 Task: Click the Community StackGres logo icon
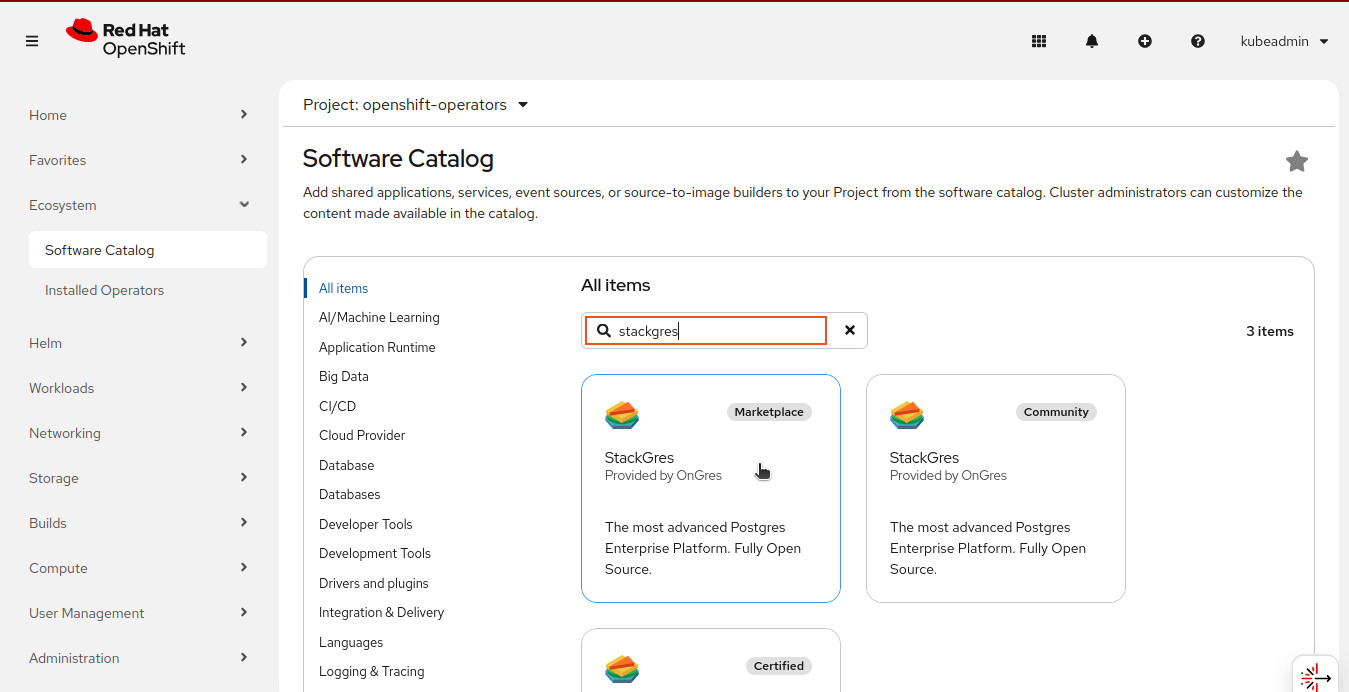point(907,414)
